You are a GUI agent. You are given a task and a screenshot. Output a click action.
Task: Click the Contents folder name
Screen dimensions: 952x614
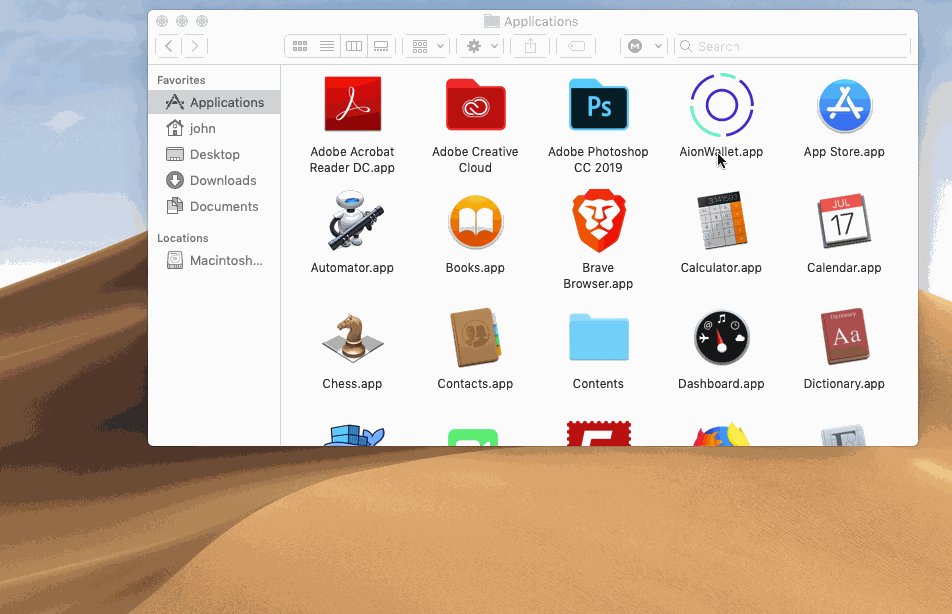click(x=598, y=384)
